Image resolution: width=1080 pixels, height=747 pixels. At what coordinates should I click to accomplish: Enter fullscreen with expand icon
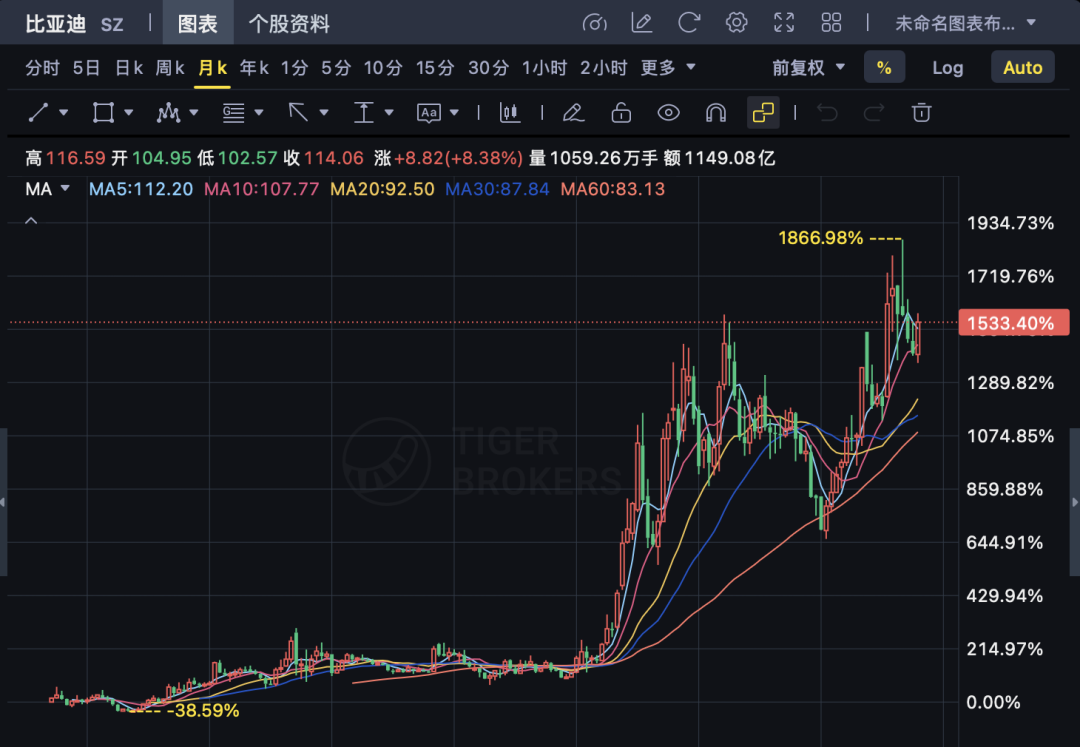coord(784,23)
